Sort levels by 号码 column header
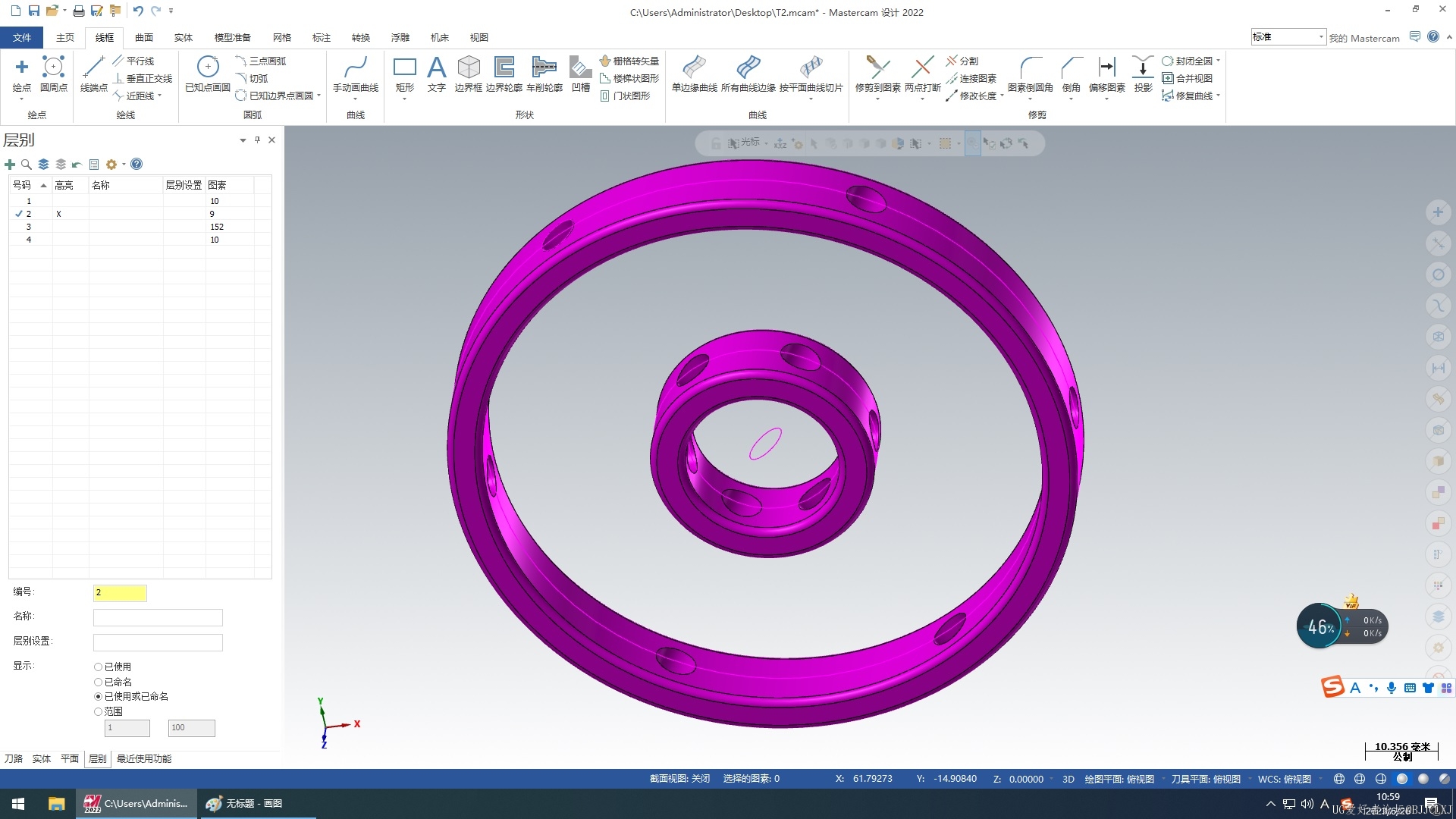The width and height of the screenshot is (1456, 819). (x=30, y=186)
